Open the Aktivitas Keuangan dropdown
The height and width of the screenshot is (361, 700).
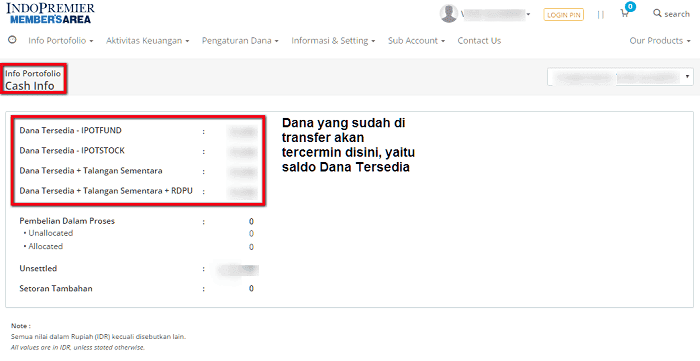point(147,41)
